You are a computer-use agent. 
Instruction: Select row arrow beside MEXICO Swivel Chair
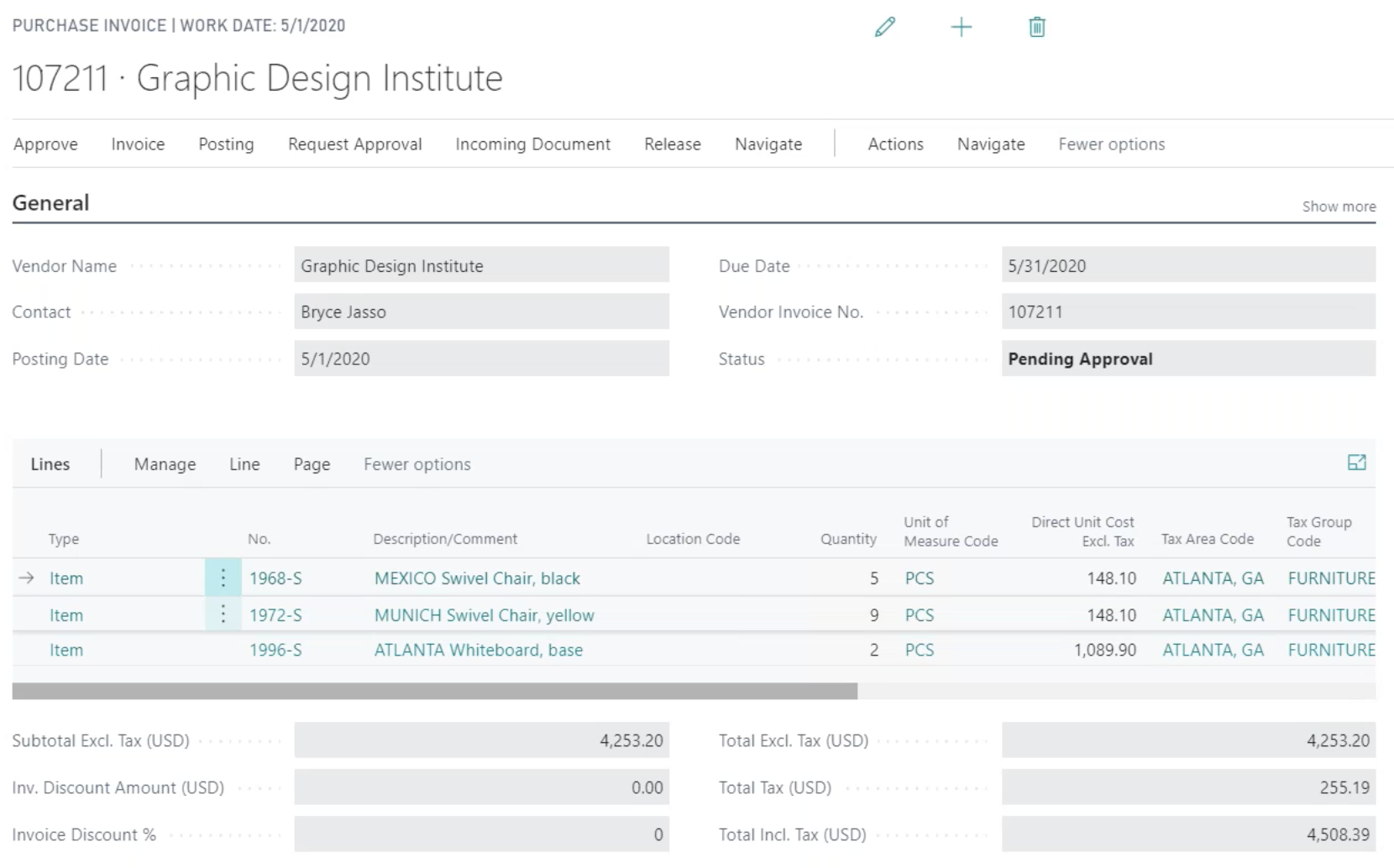pos(27,578)
